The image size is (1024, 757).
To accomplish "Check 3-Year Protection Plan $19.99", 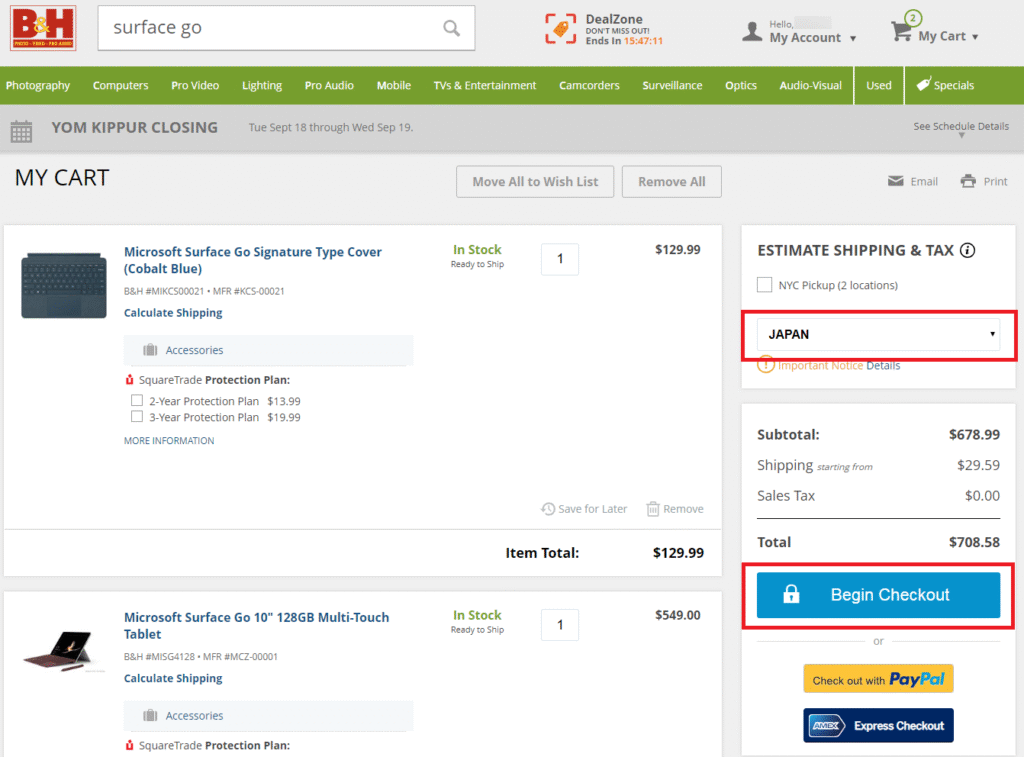I will (x=136, y=417).
